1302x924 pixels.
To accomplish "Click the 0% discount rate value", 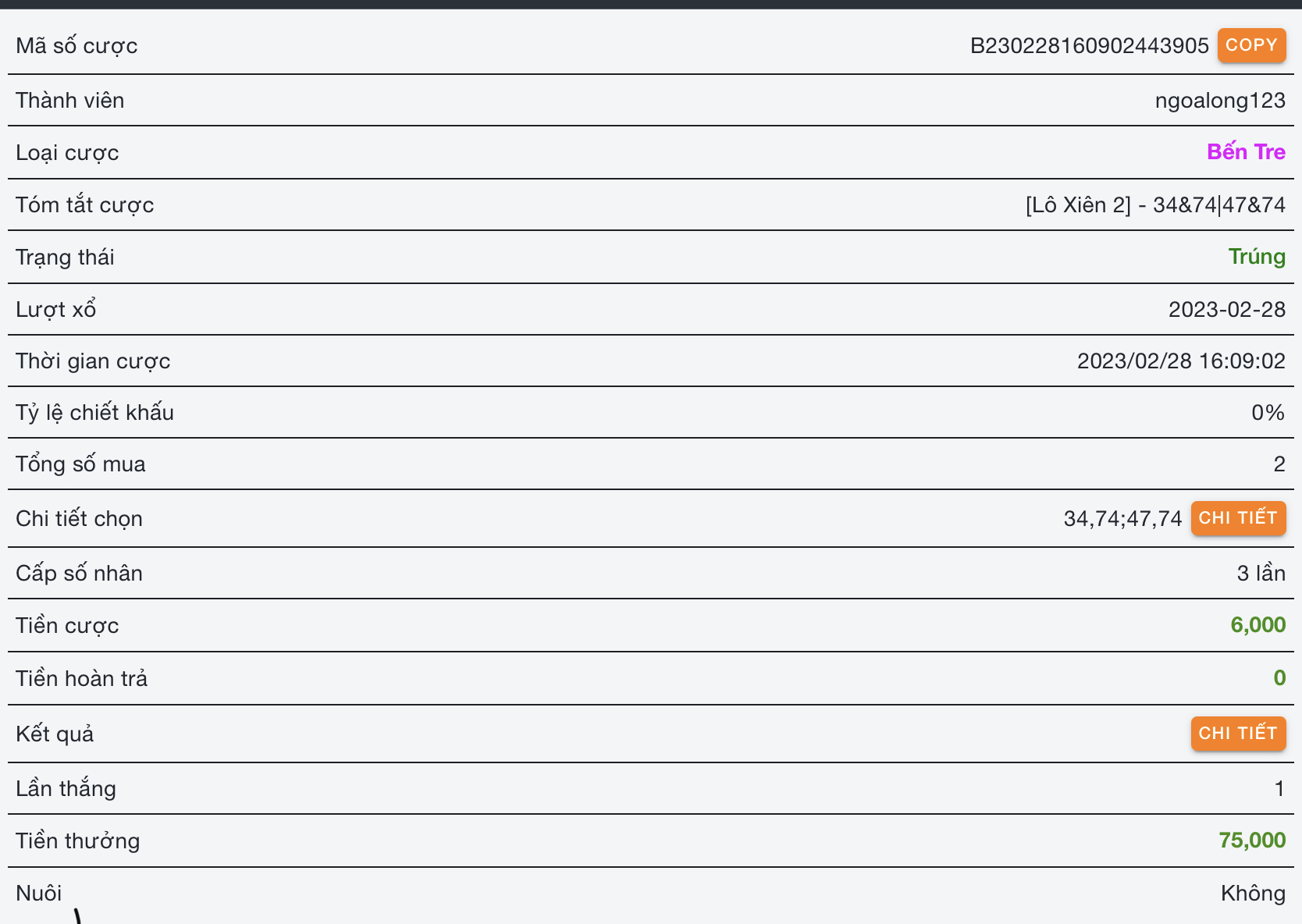I will click(1268, 413).
